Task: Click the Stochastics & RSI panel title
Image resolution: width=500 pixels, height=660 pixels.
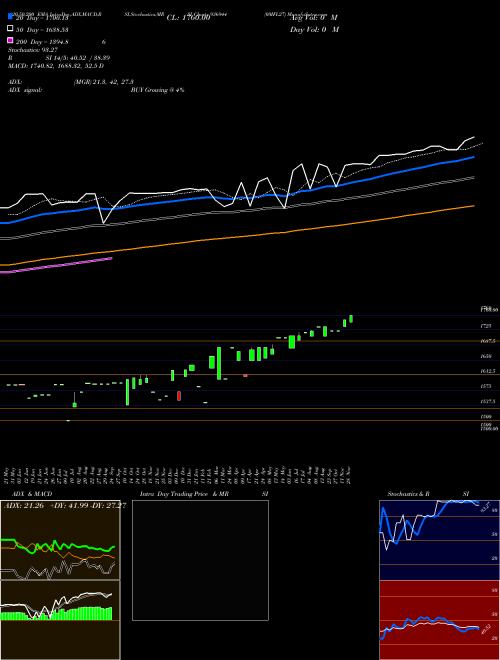Action: [x=428, y=494]
